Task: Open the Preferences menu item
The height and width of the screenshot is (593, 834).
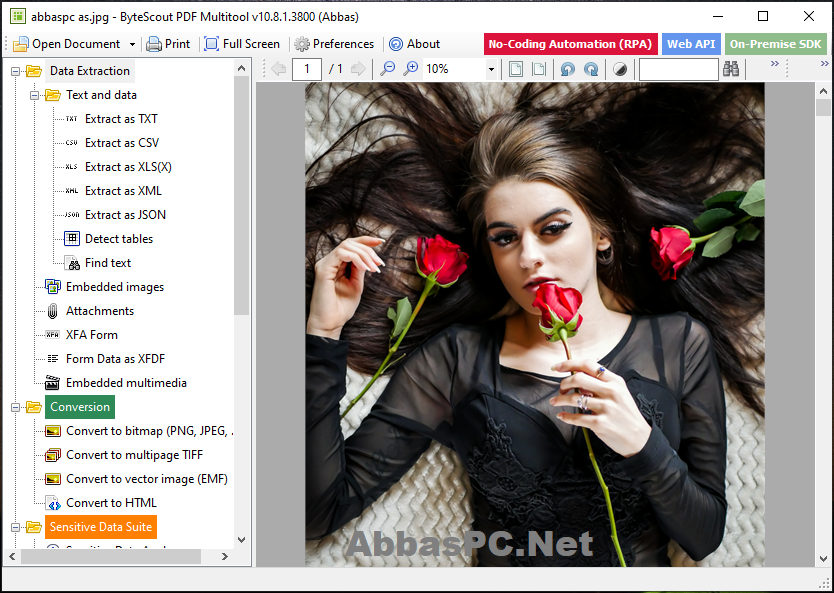Action: 335,44
